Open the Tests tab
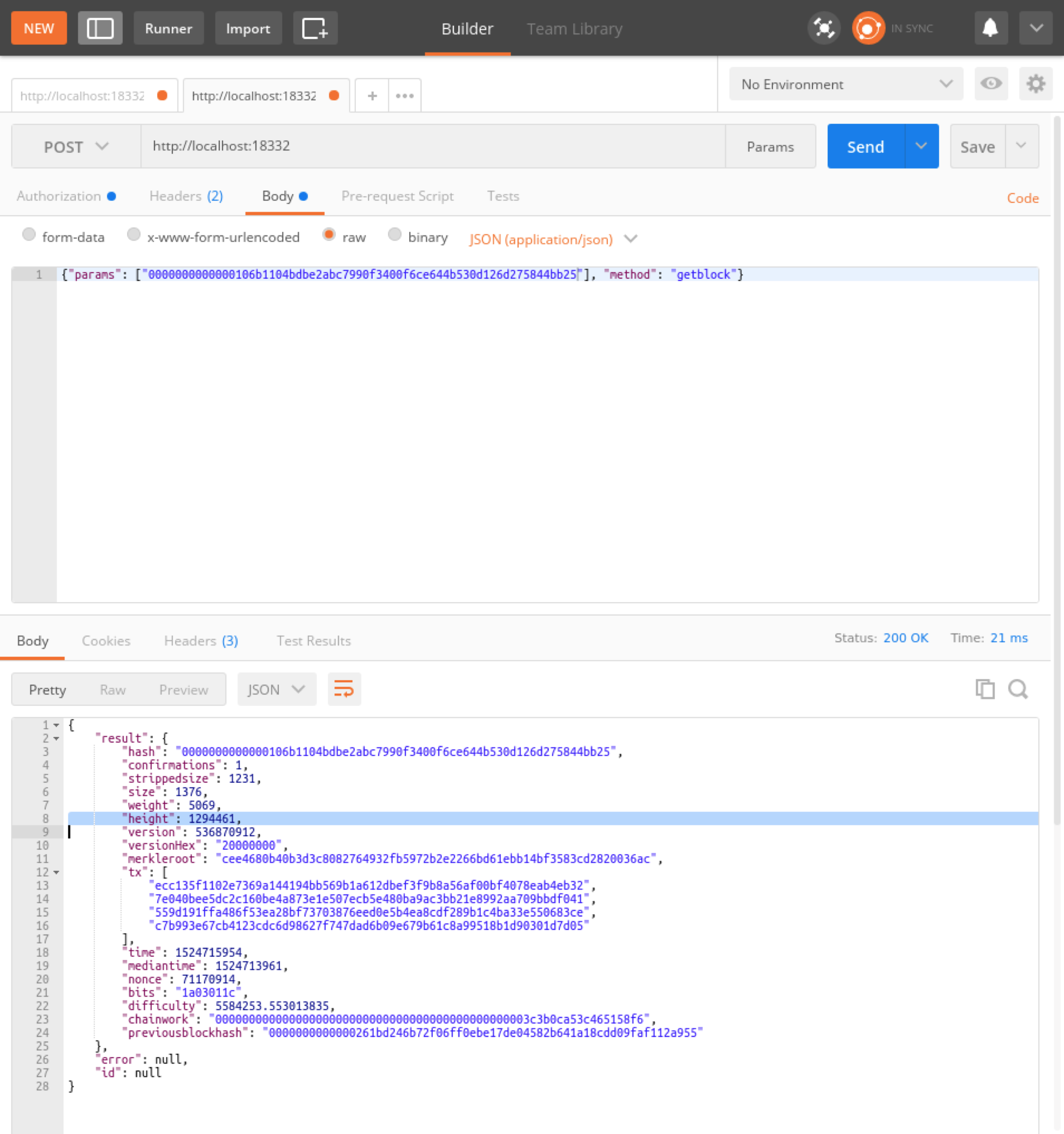The height and width of the screenshot is (1134, 1064). coord(503,196)
